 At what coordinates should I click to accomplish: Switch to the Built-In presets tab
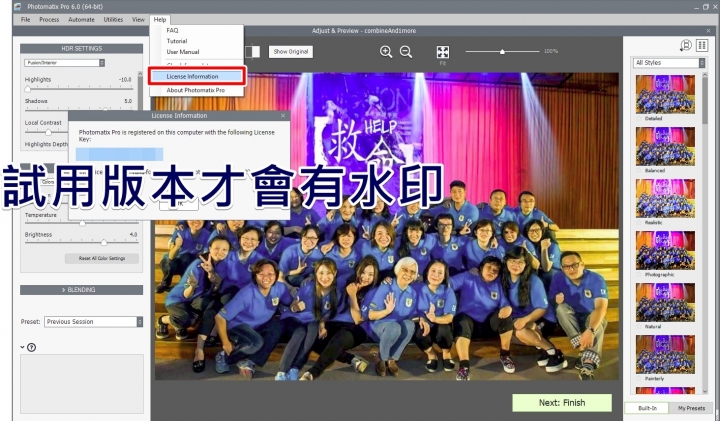click(x=647, y=408)
